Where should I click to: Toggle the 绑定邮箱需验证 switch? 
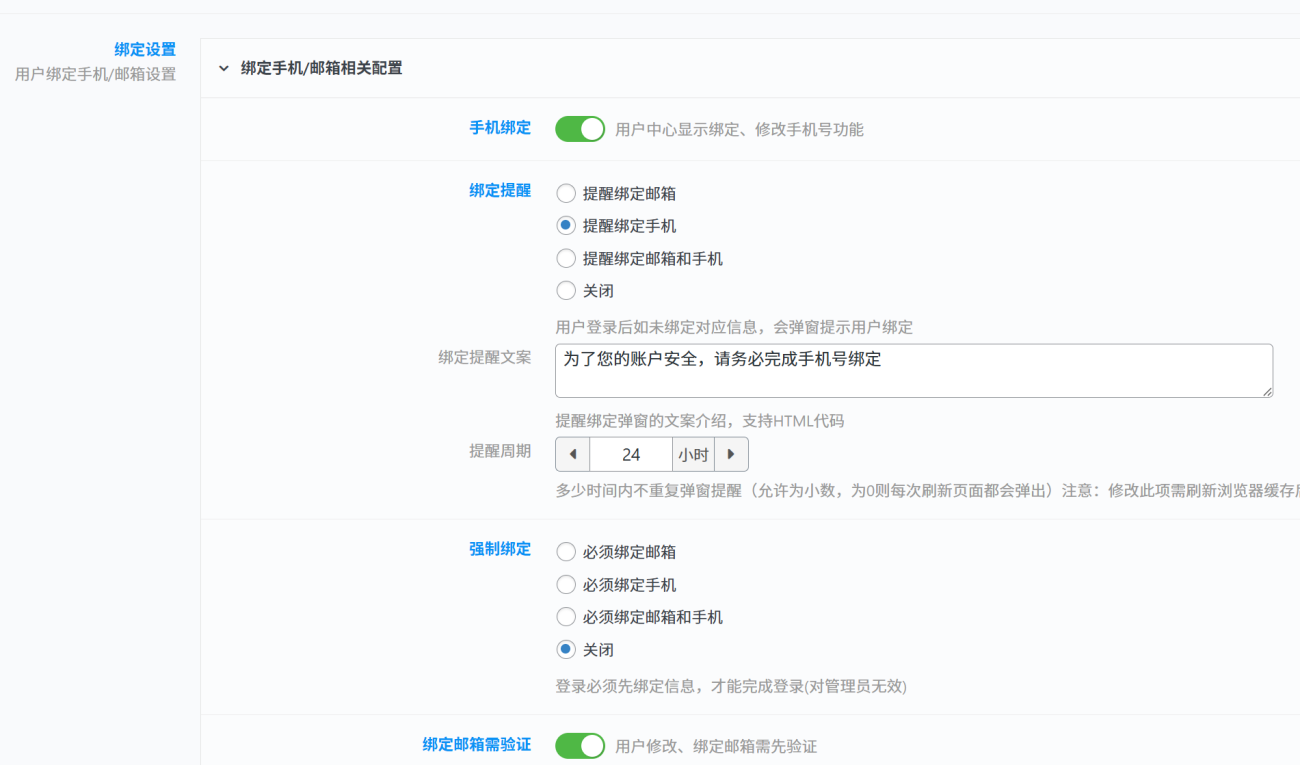click(580, 746)
